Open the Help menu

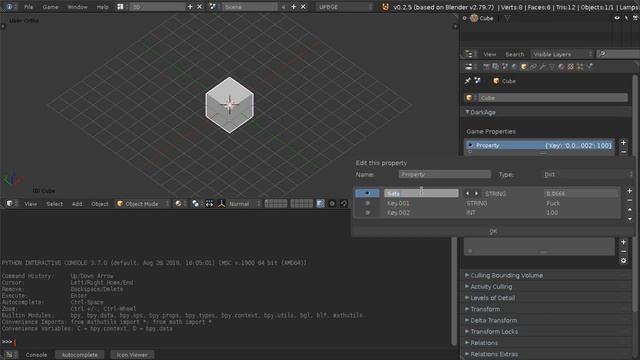point(102,7)
